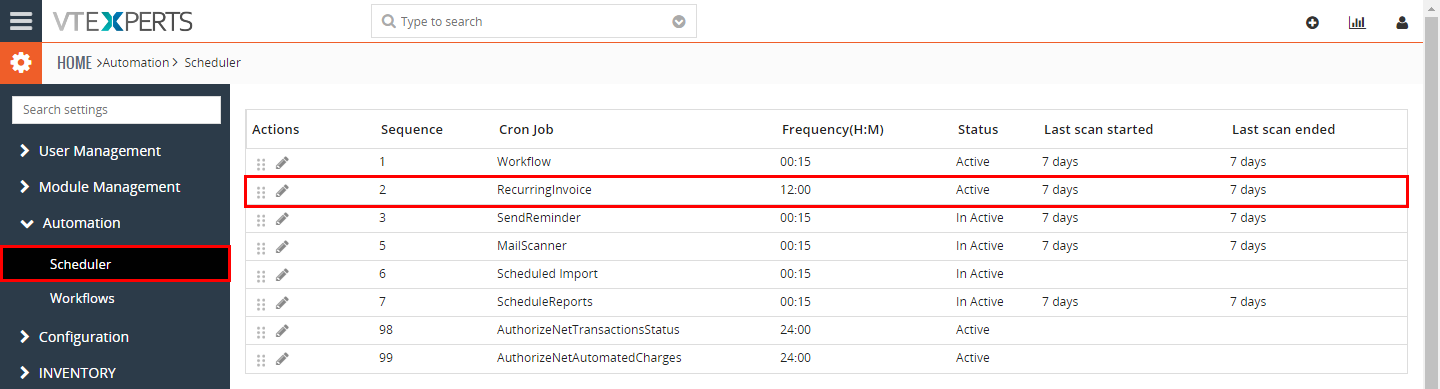Click Scheduler in the breadcrumb
The height and width of the screenshot is (389, 1440).
(213, 62)
